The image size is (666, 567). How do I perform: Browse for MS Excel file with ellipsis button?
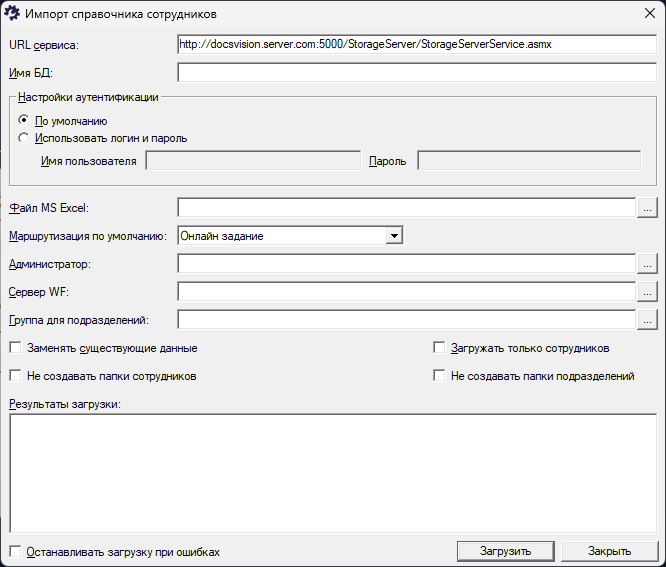[647, 208]
